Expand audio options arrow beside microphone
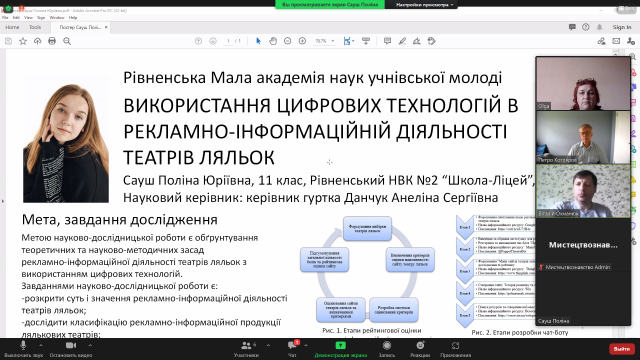 click(x=41, y=345)
